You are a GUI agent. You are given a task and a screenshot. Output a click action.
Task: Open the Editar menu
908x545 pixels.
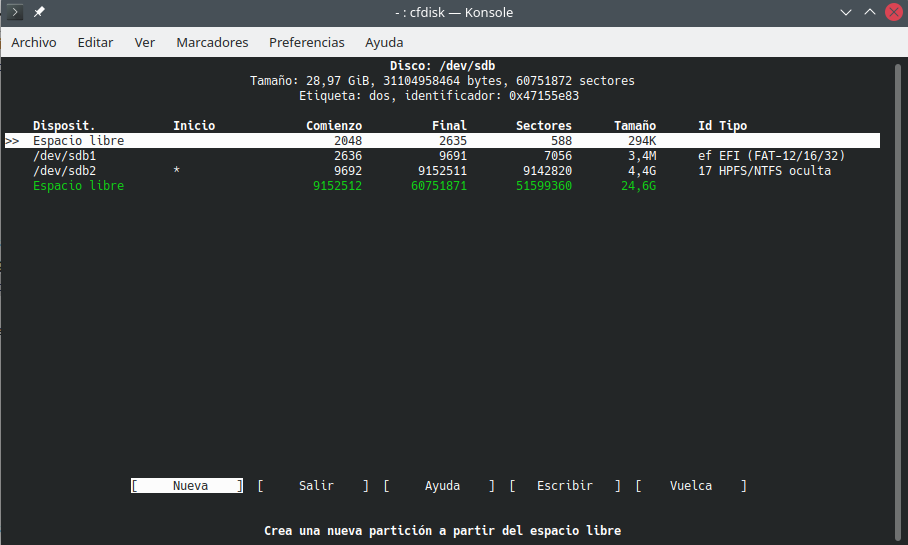tap(95, 42)
